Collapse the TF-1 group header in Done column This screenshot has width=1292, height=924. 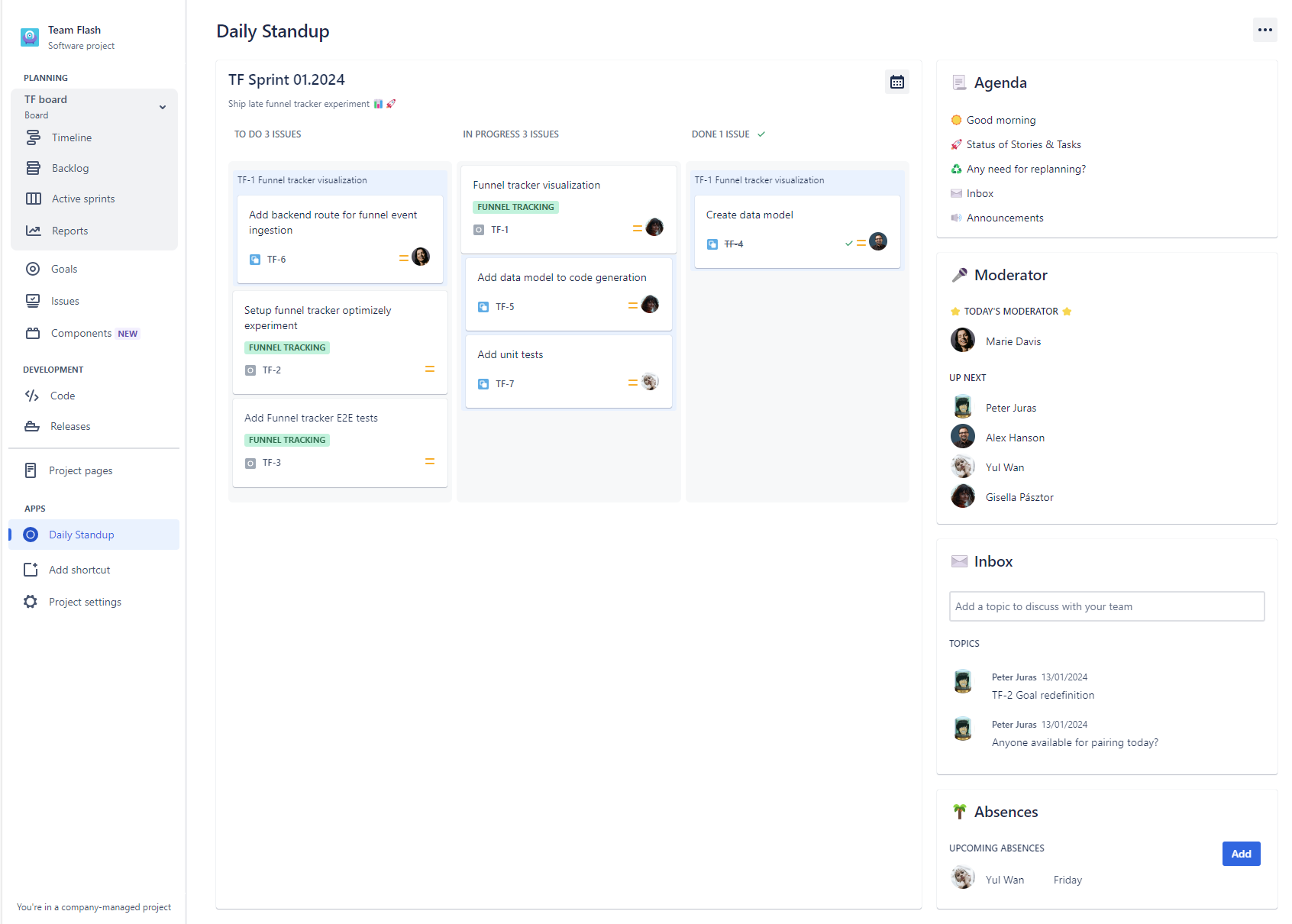click(759, 180)
